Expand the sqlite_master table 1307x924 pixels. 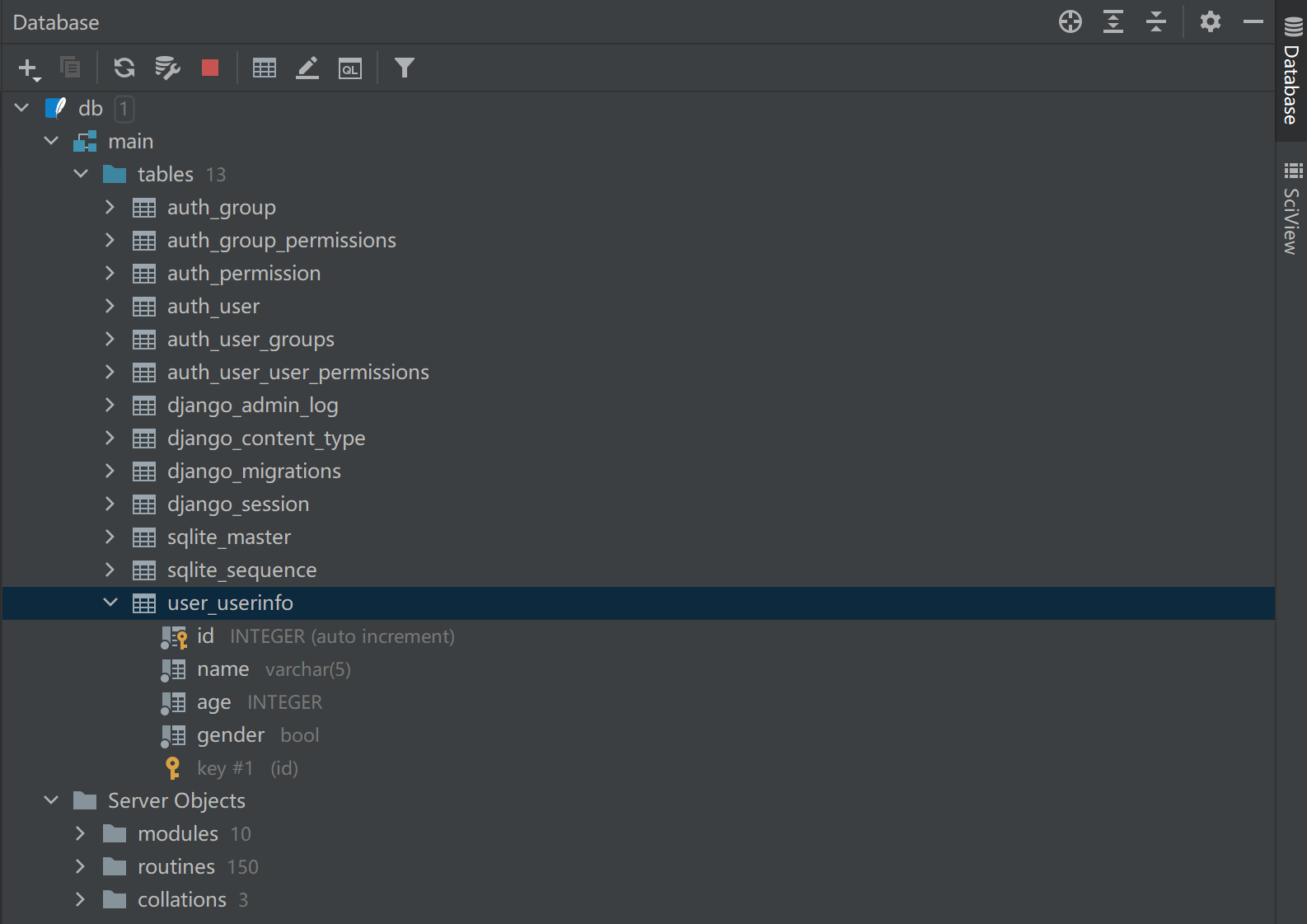[x=110, y=537]
